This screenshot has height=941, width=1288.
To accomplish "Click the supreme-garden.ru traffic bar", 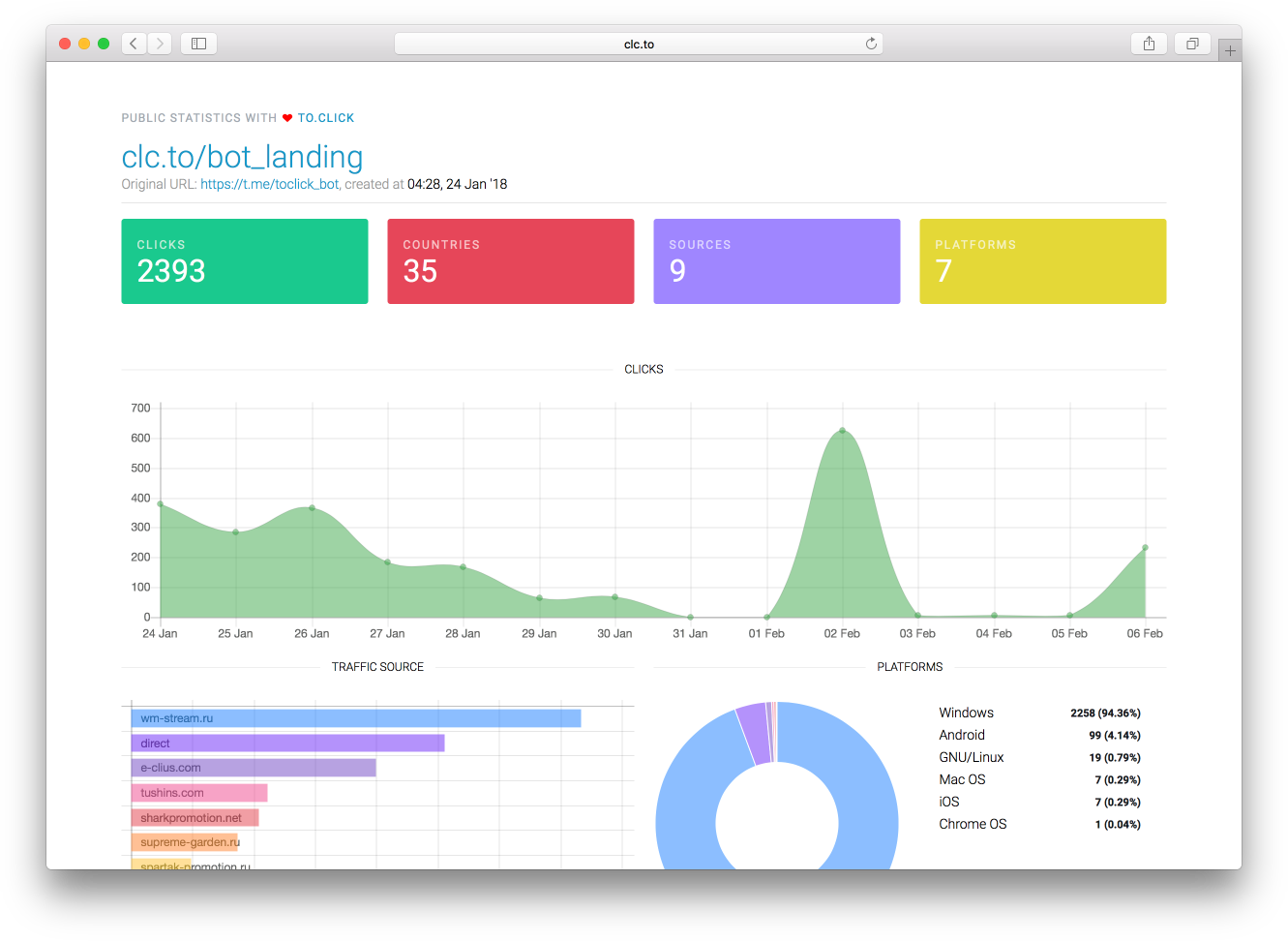I will click(185, 842).
